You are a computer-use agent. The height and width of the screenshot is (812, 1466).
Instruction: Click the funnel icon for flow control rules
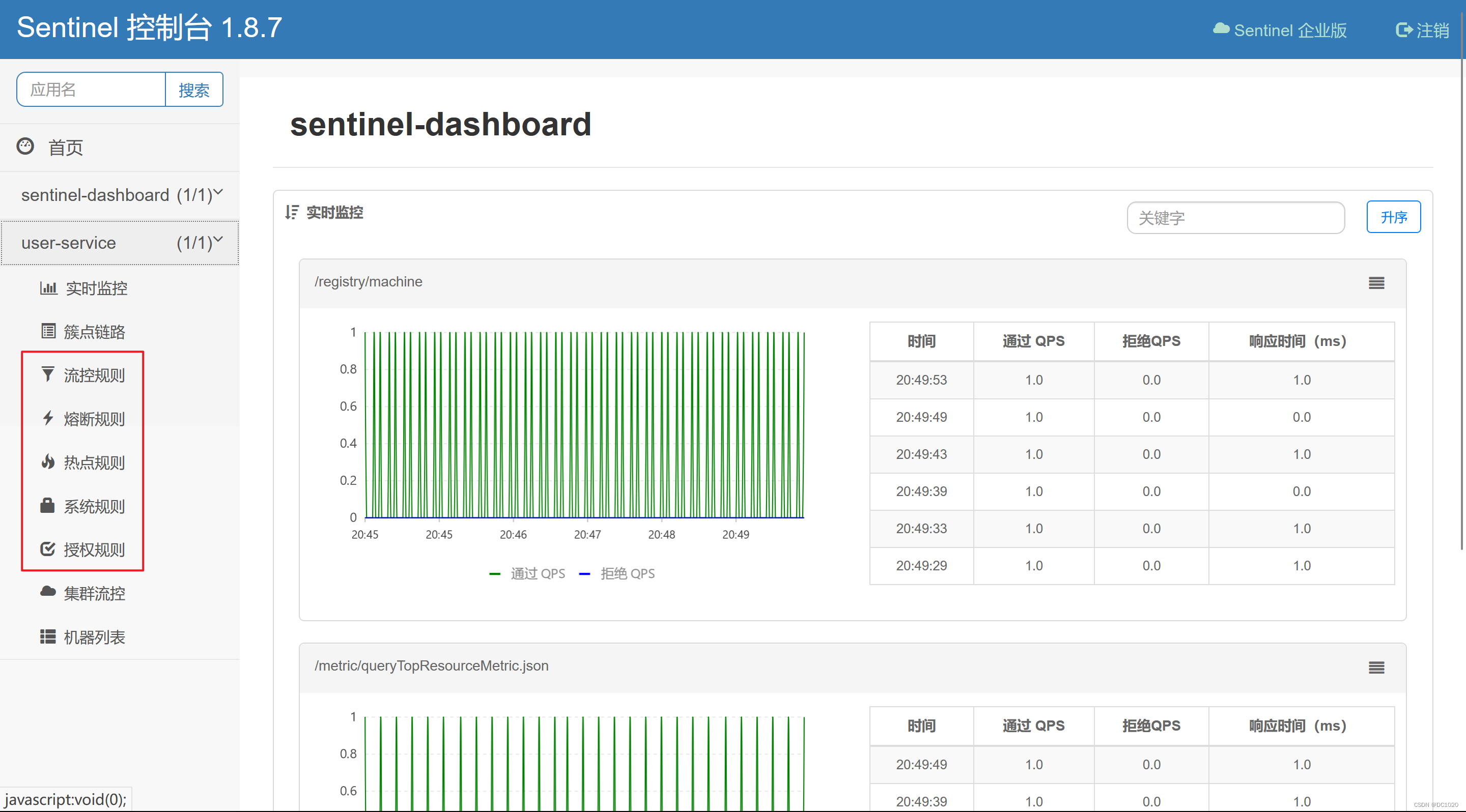pos(48,374)
